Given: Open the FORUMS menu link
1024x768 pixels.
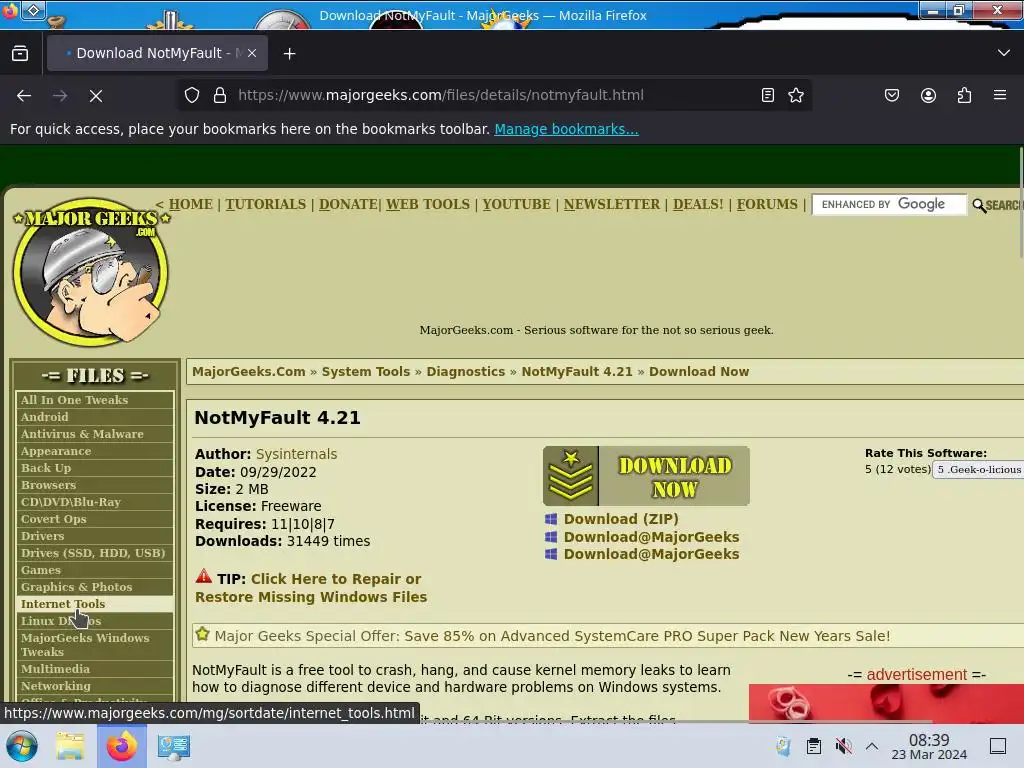Looking at the screenshot, I should pos(767,204).
